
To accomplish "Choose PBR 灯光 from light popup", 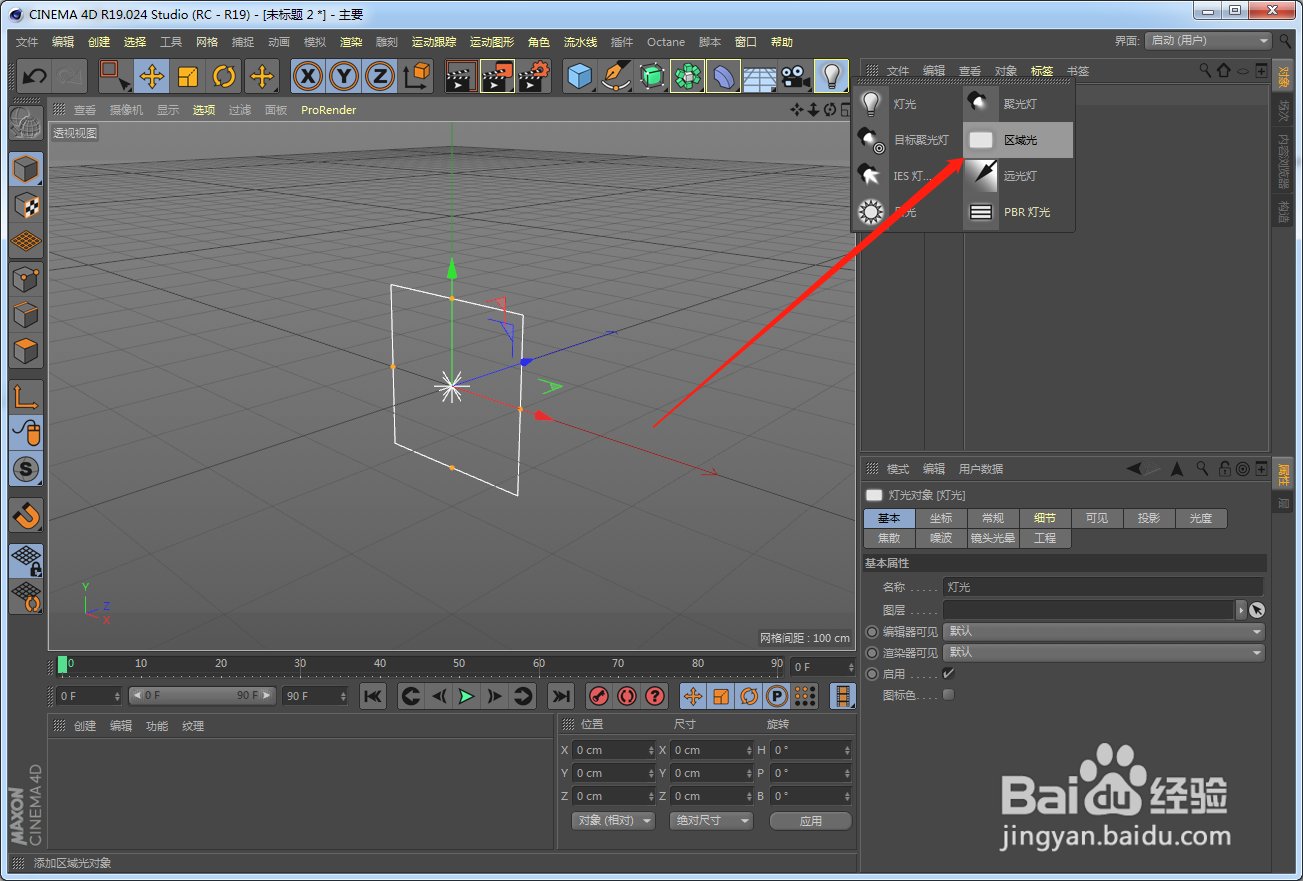I will coord(1018,212).
